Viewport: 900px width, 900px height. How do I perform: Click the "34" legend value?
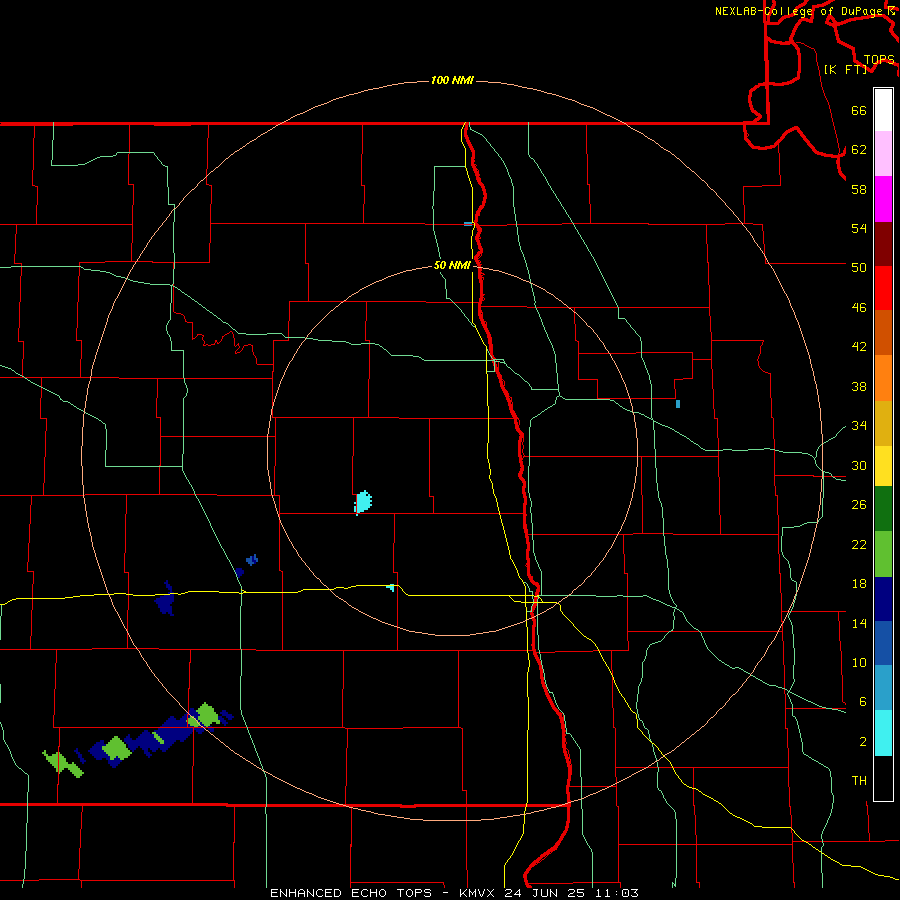click(859, 425)
